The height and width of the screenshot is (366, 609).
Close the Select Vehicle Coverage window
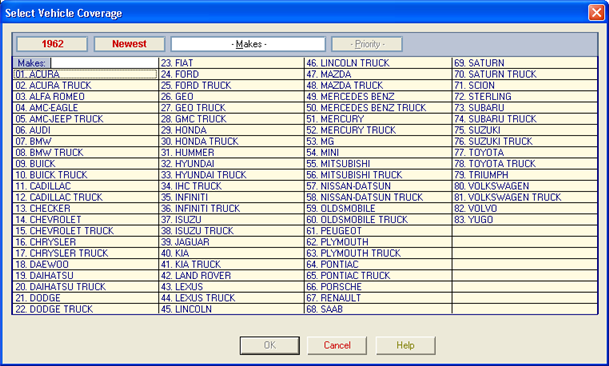596,12
